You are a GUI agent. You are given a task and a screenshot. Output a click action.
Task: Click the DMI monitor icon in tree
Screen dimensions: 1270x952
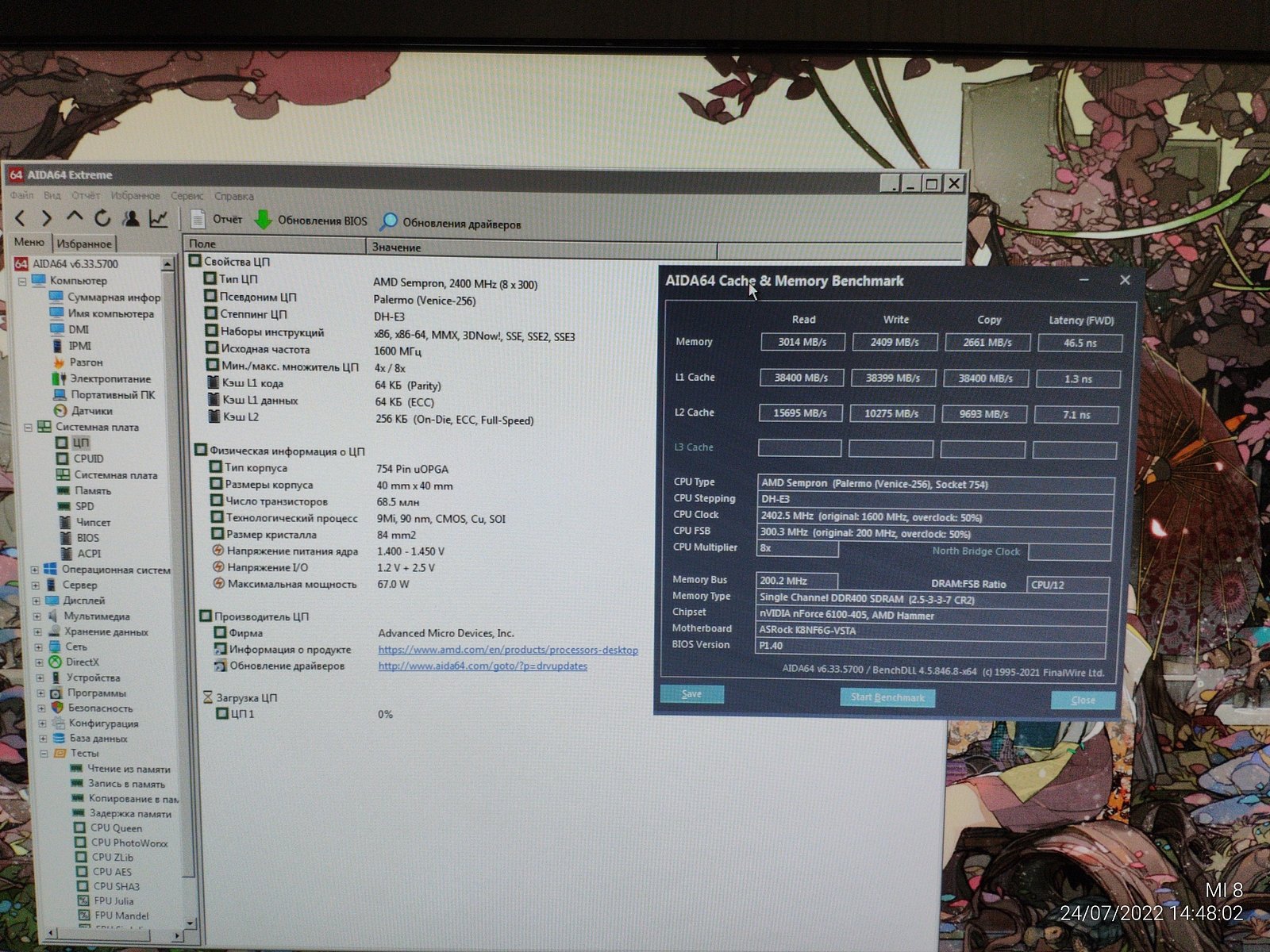56,329
